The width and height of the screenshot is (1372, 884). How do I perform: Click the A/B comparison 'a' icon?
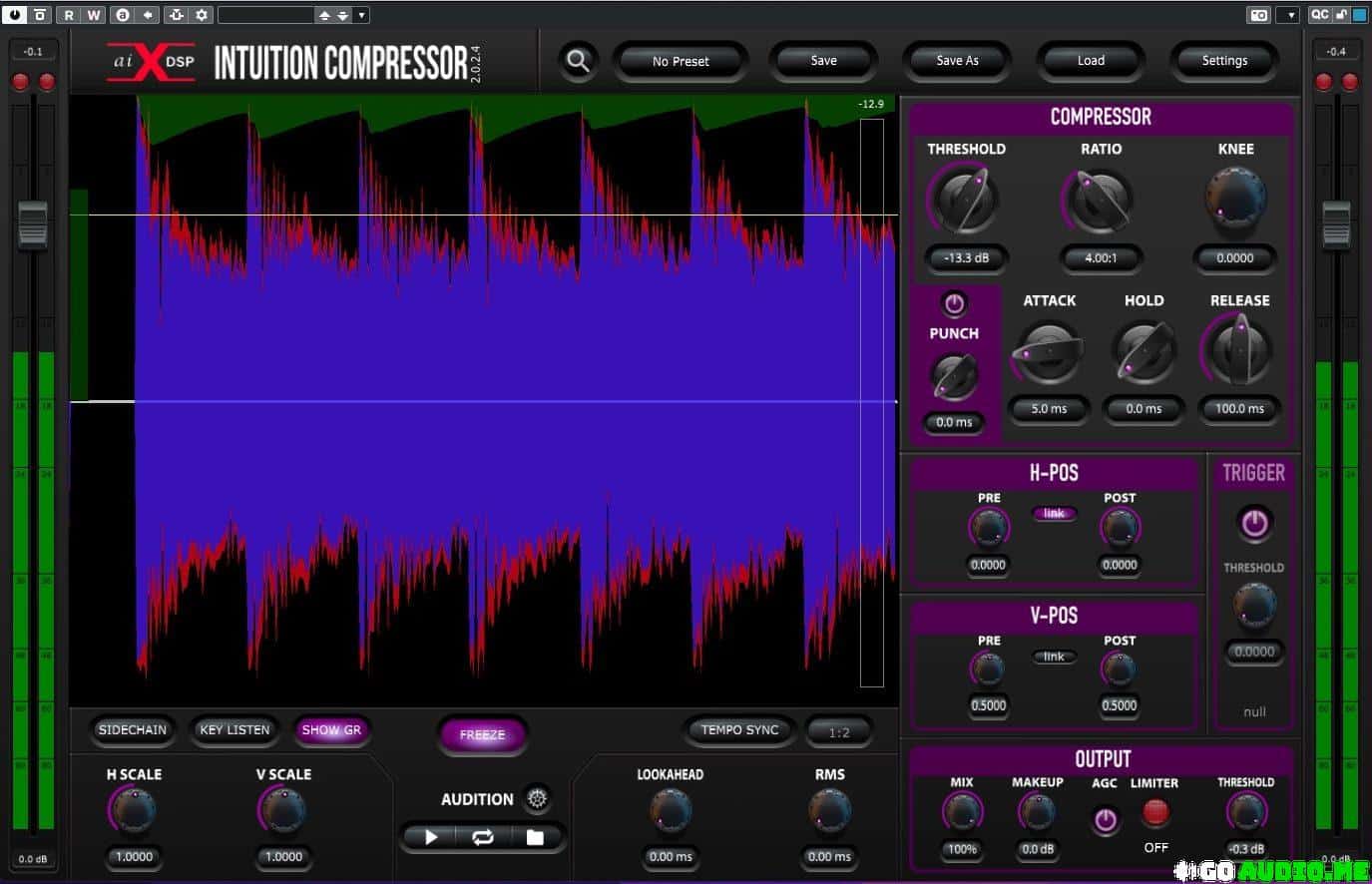[123, 15]
